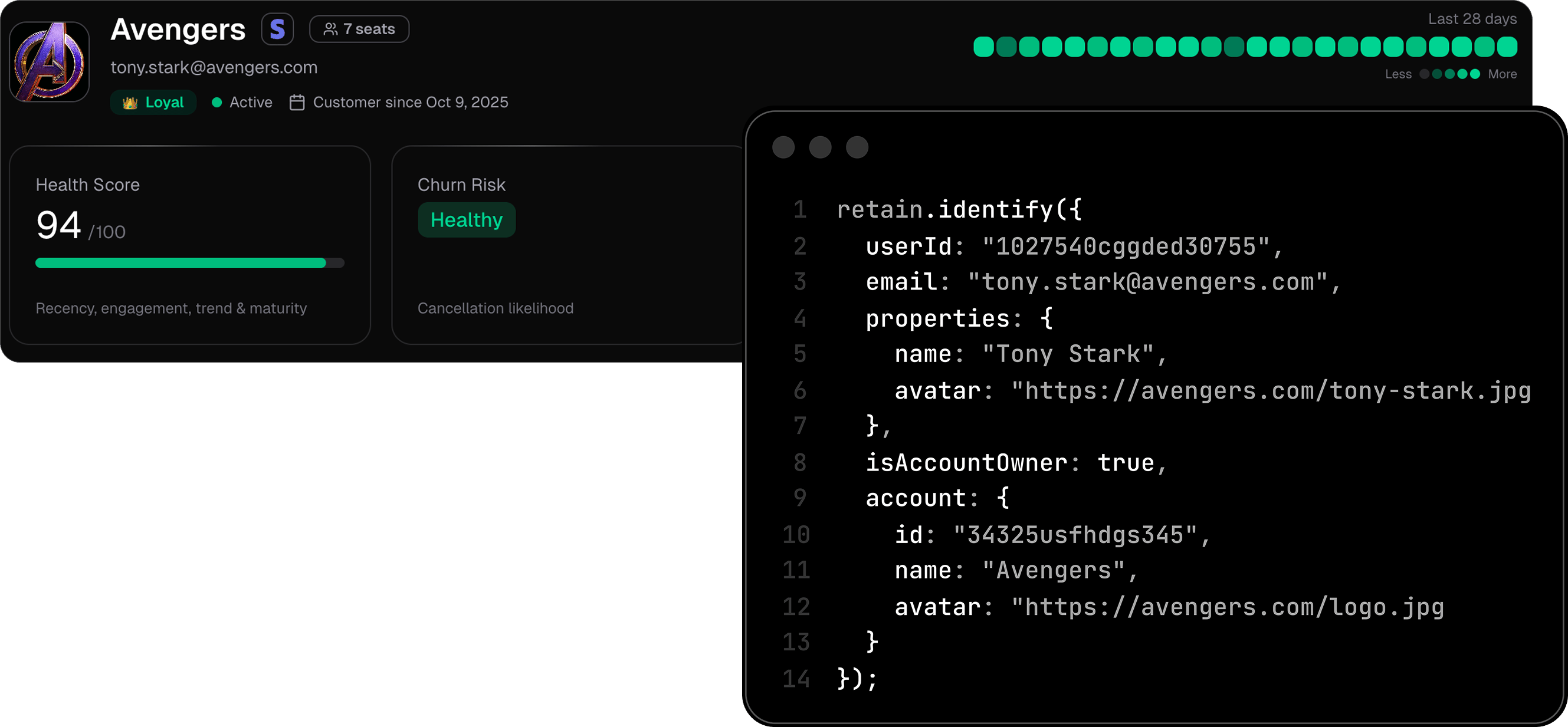Click the Health Score progress bar
The width and height of the screenshot is (1568, 727).
pos(190,263)
